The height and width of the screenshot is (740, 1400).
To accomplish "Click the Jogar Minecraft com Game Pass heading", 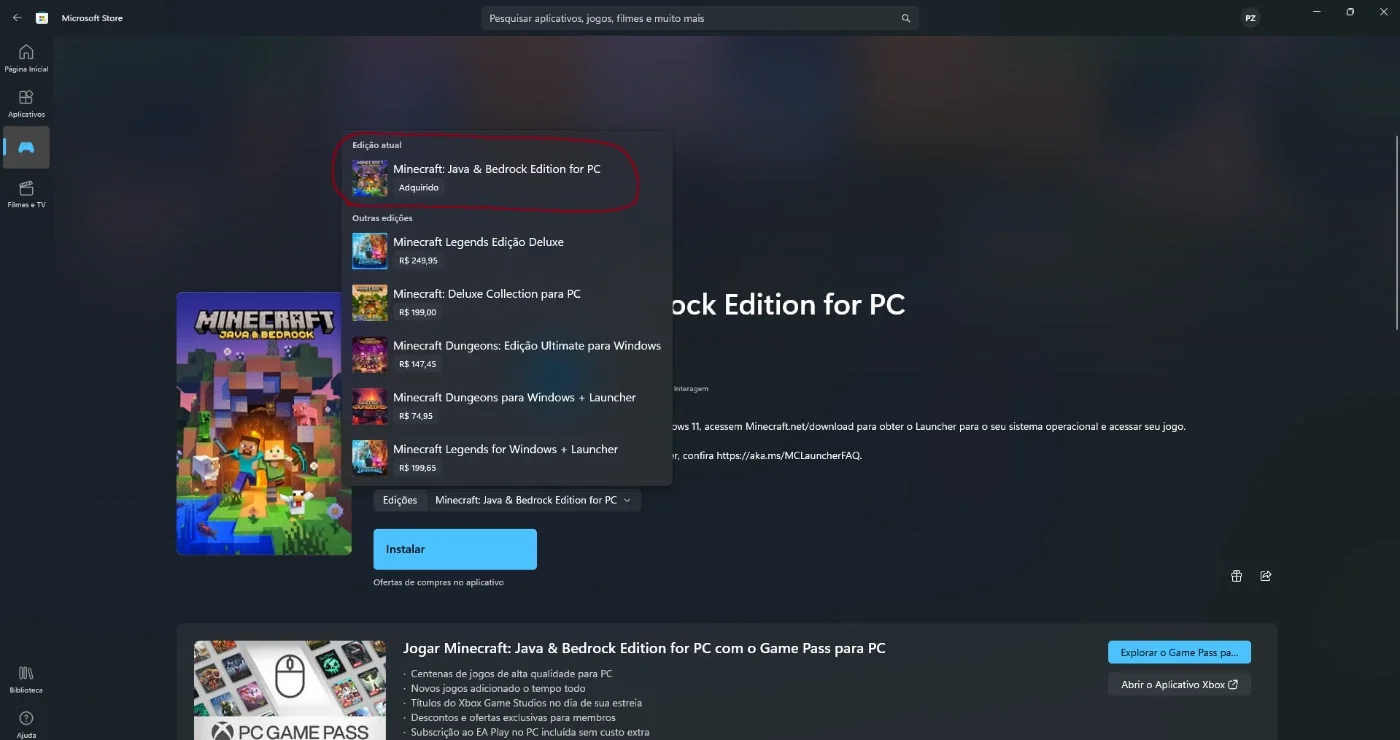I will pyautogui.click(x=644, y=648).
